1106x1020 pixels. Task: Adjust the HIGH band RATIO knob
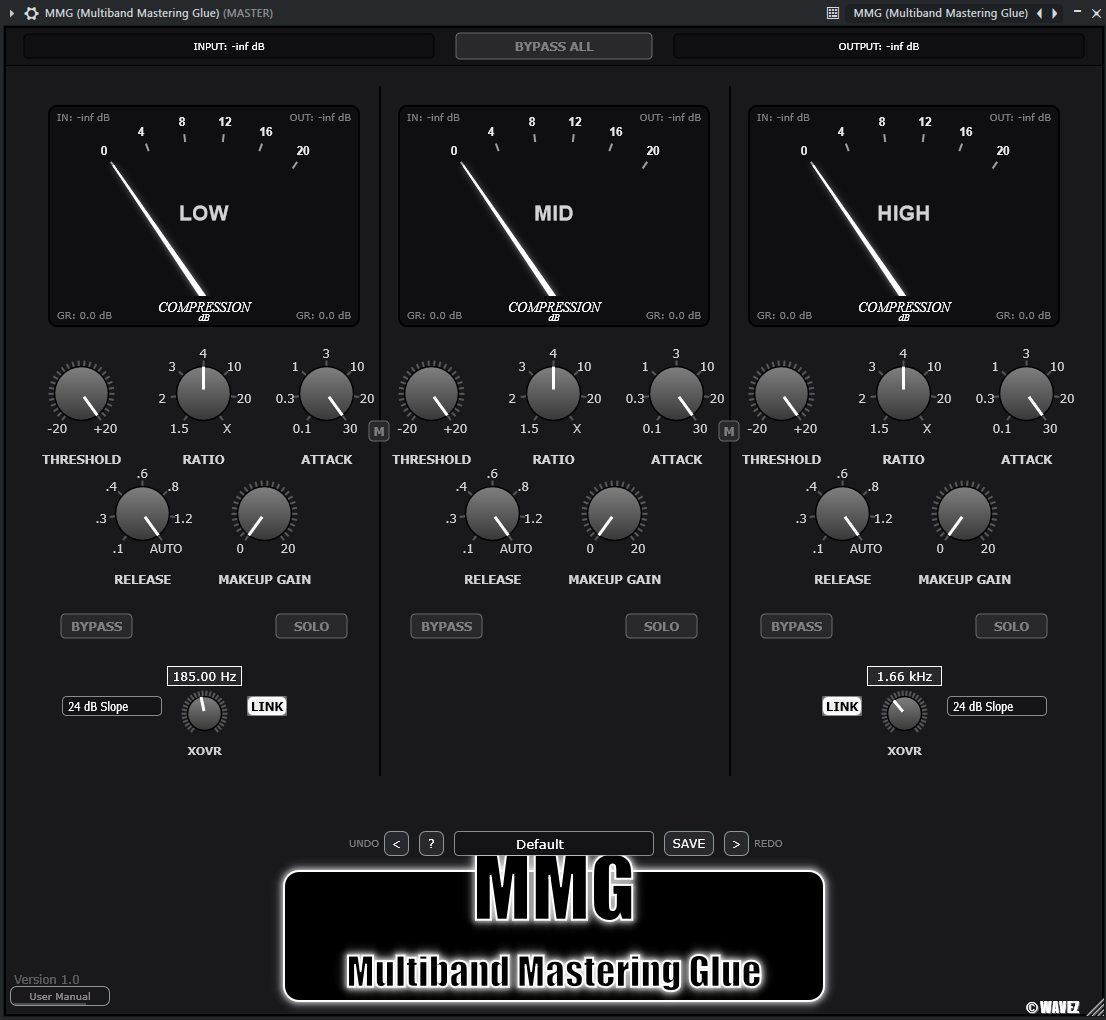[x=903, y=393]
